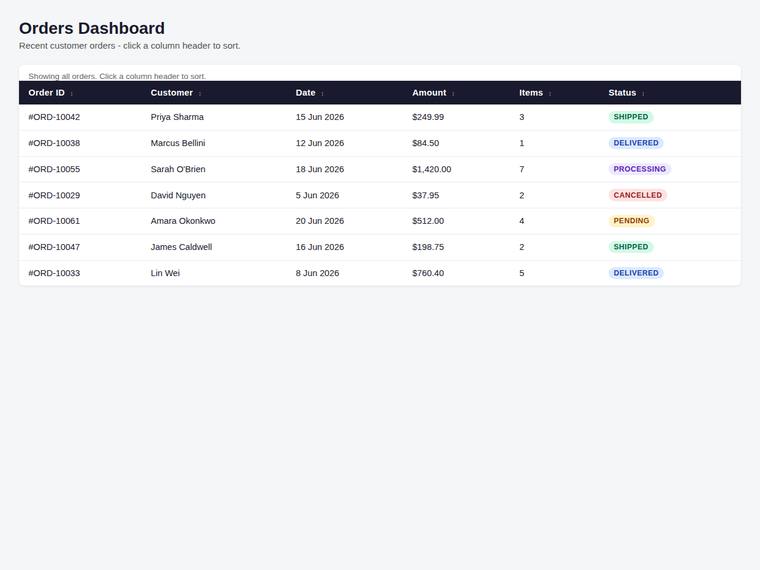Click customer name David Nguyen
Screen dimensions: 760x570
pos(178,195)
